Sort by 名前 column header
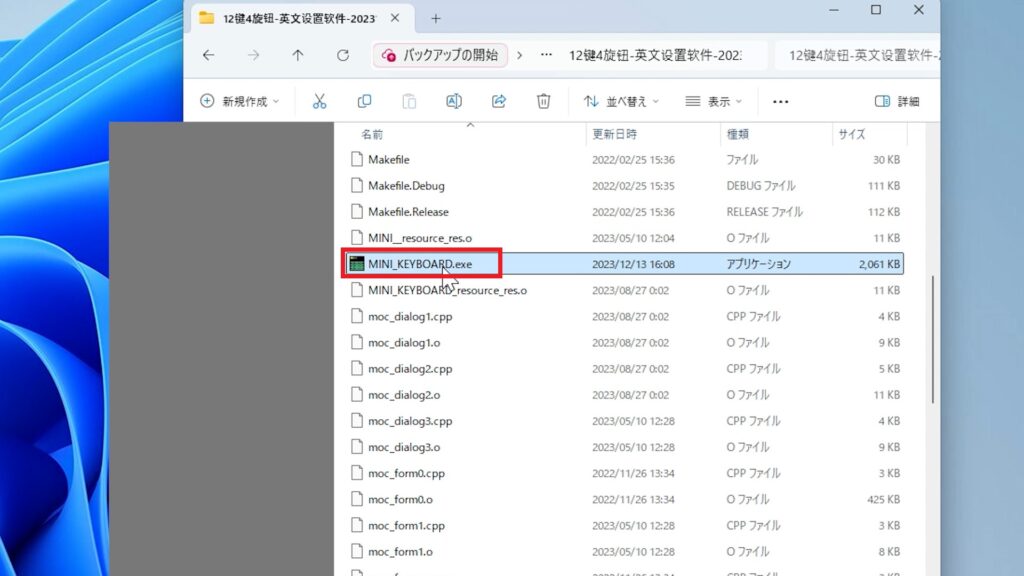Image resolution: width=1024 pixels, height=576 pixels. tap(372, 135)
